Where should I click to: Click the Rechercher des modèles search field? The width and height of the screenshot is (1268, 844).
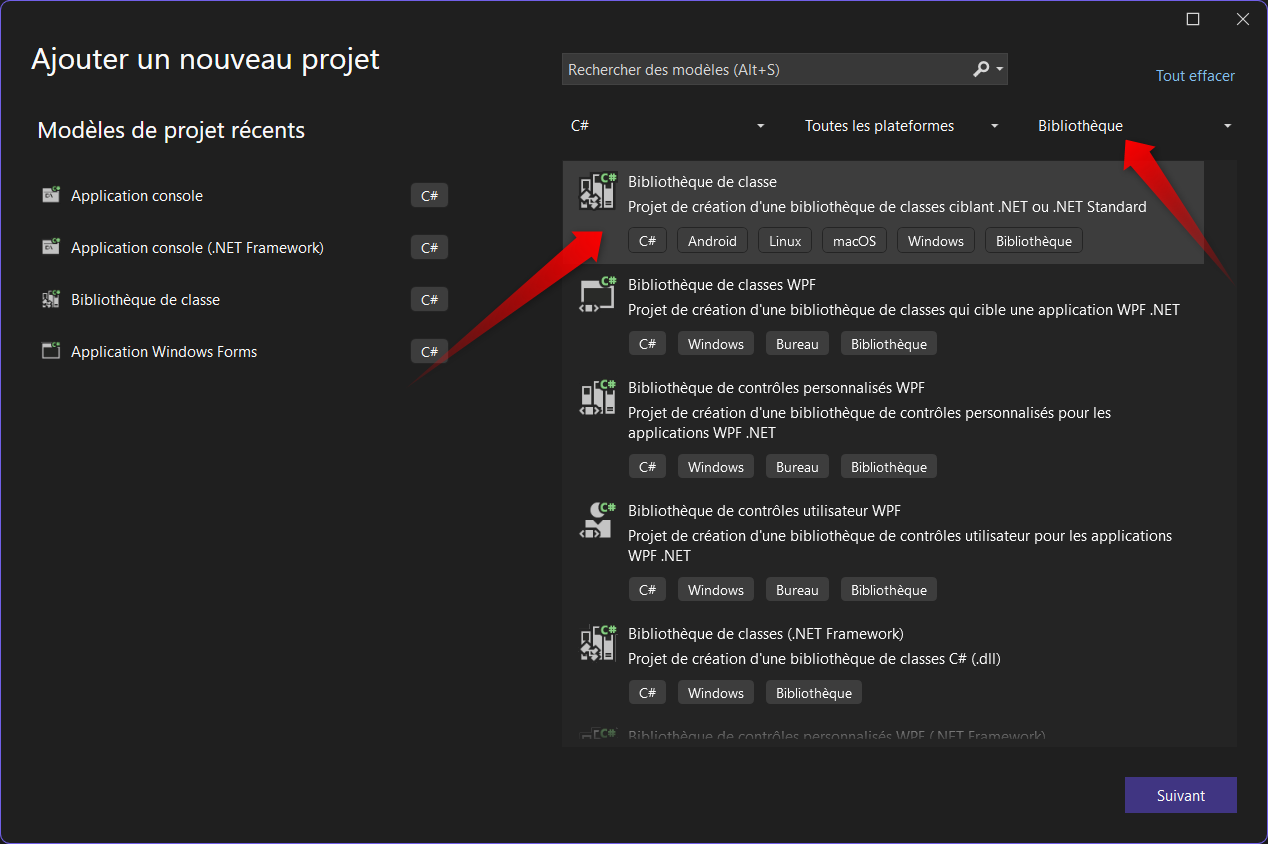760,69
